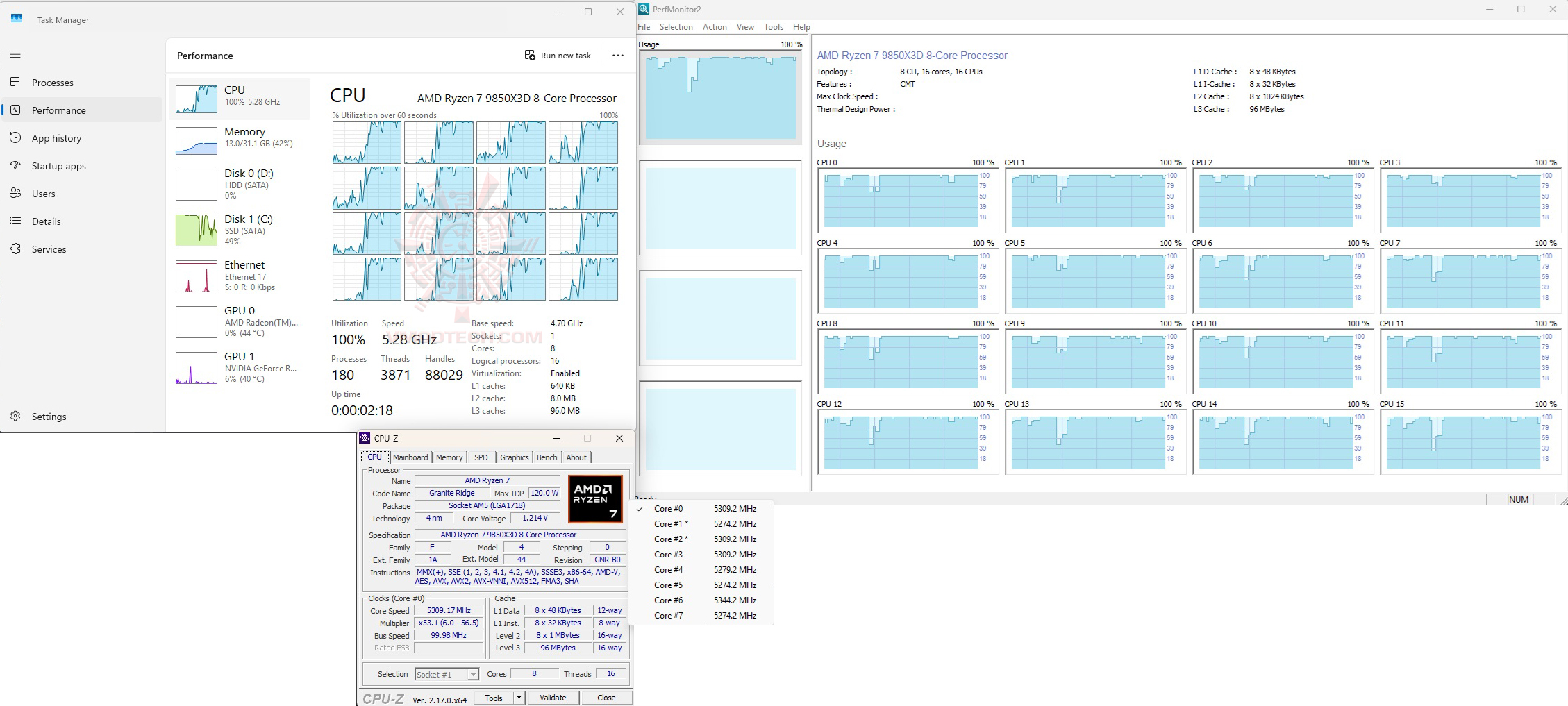The width and height of the screenshot is (1568, 706).
Task: Open the Tools menu in PerfMonitor2
Action: (774, 27)
